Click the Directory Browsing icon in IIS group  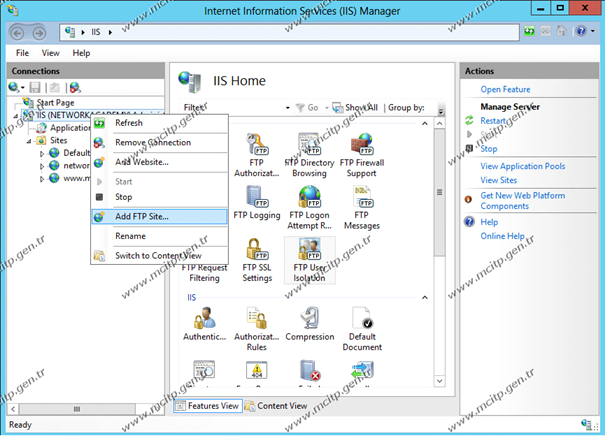tap(204, 370)
